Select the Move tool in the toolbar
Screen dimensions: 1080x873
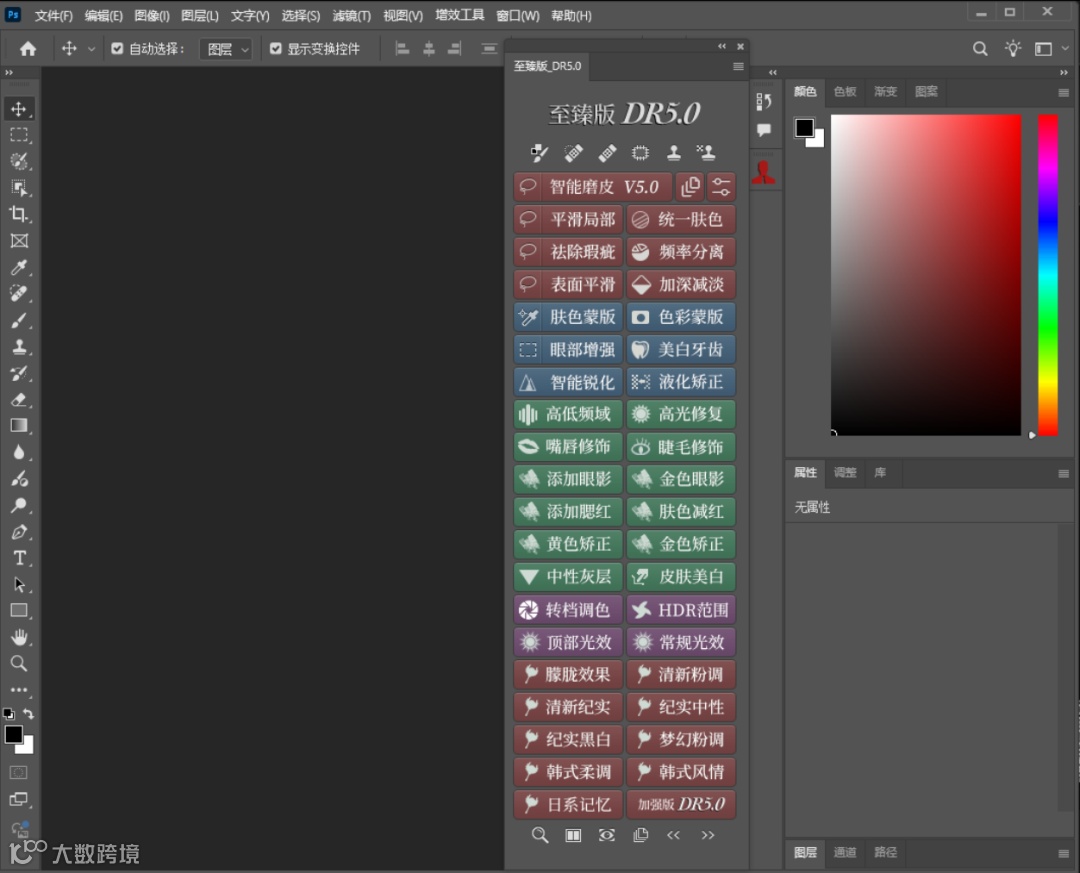coord(19,109)
